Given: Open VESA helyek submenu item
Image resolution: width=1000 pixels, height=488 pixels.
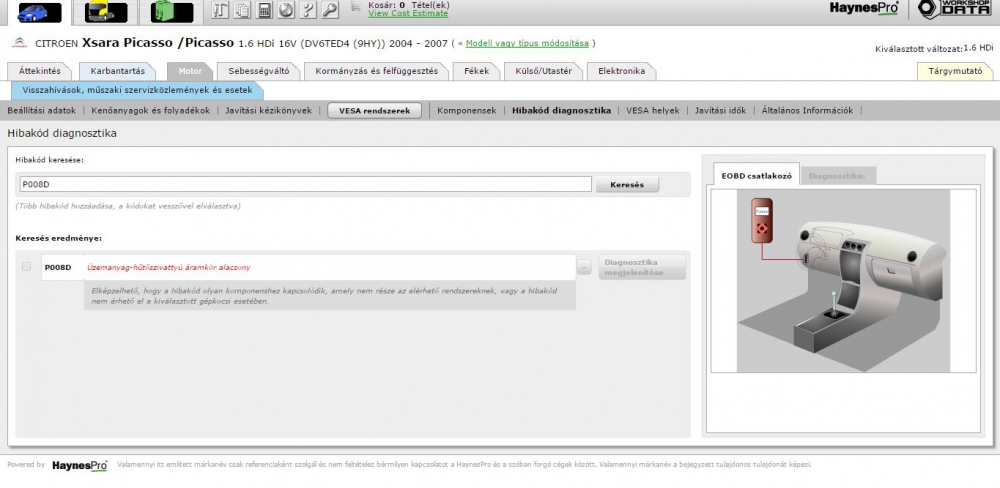Looking at the screenshot, I should tap(653, 110).
